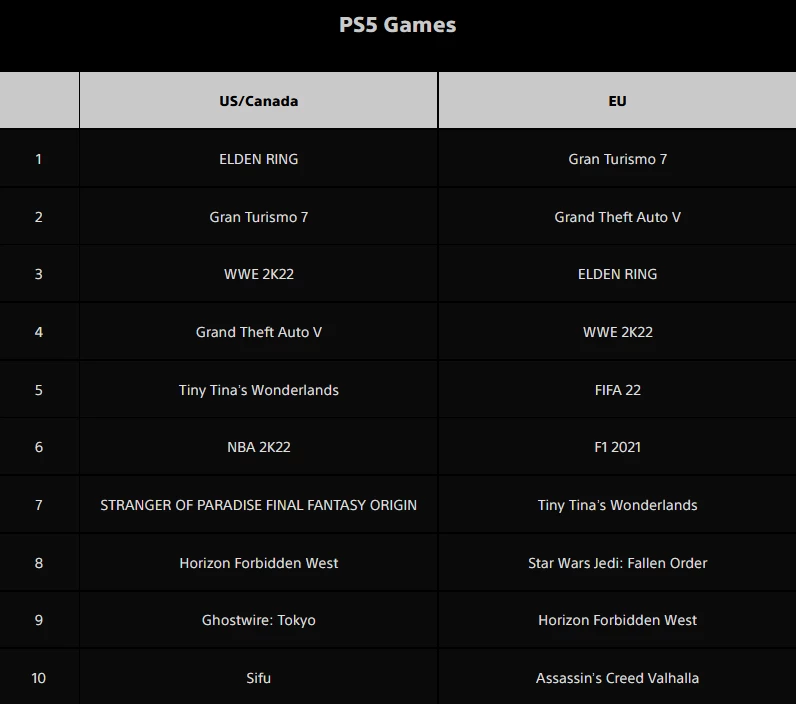Click Gran Turismo 7 in EU column
This screenshot has height=704, width=796.
(617, 159)
